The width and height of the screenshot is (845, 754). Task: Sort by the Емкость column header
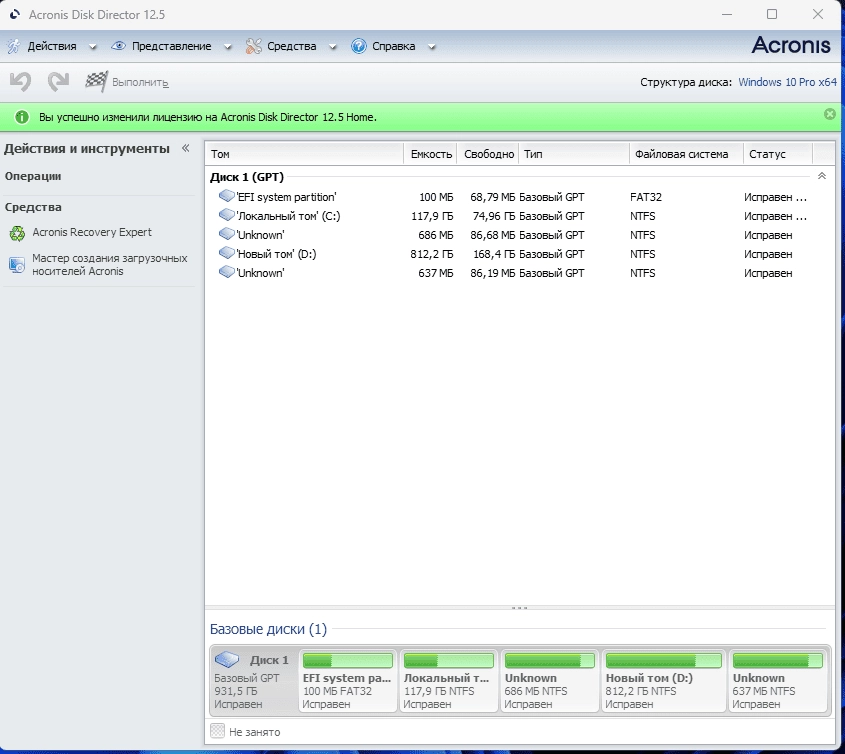click(x=430, y=154)
